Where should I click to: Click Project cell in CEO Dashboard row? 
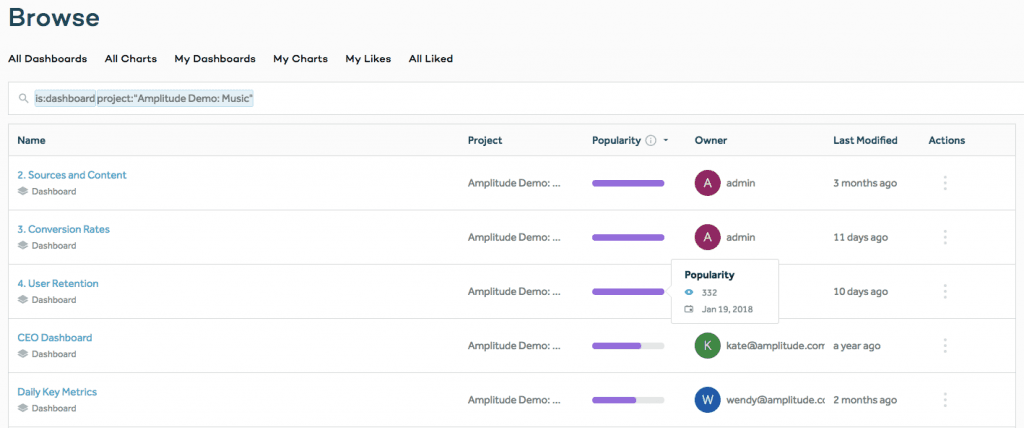(x=514, y=346)
